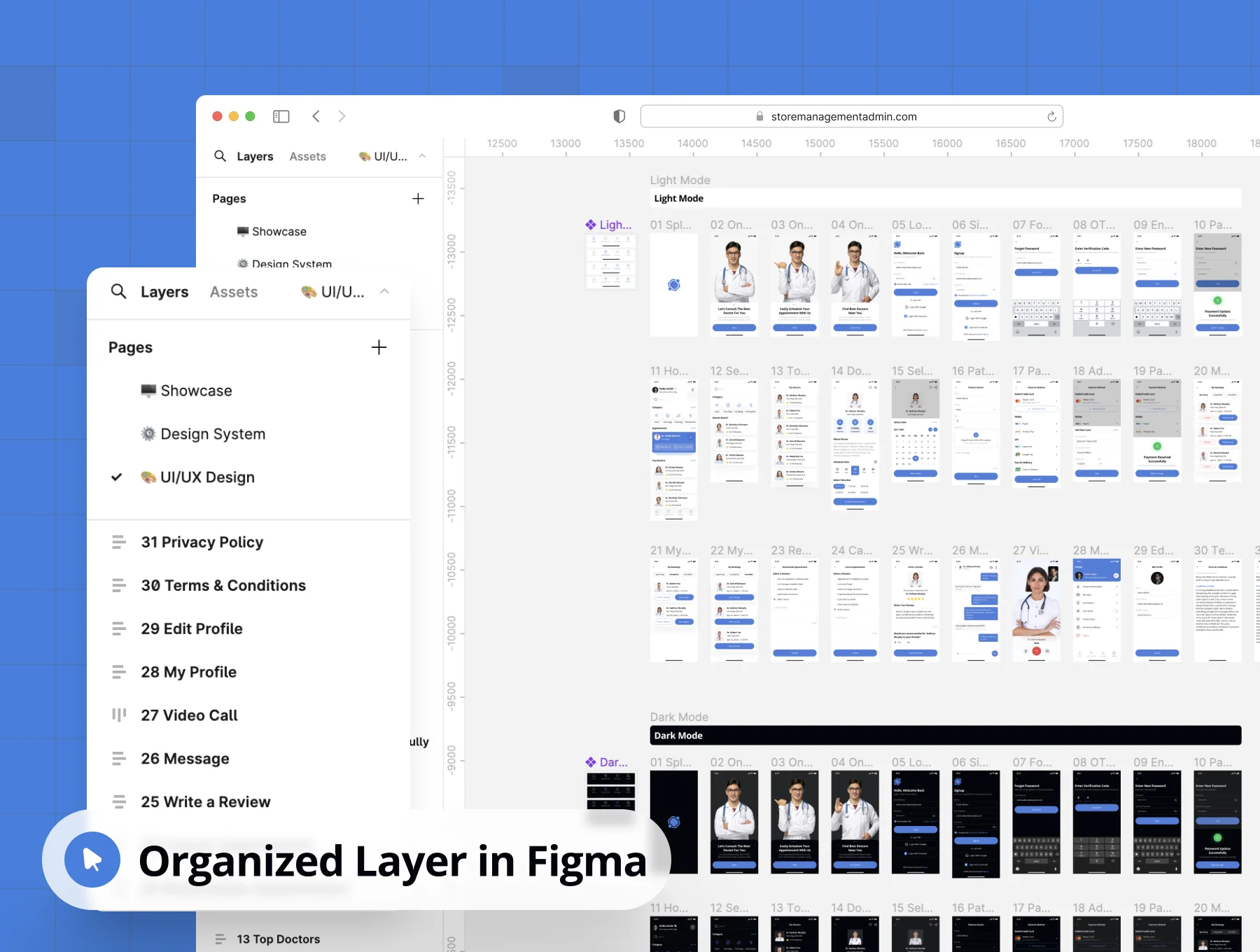The height and width of the screenshot is (952, 1260).
Task: Select the Light Mode 07 Fo... frame
Action: [1037, 285]
